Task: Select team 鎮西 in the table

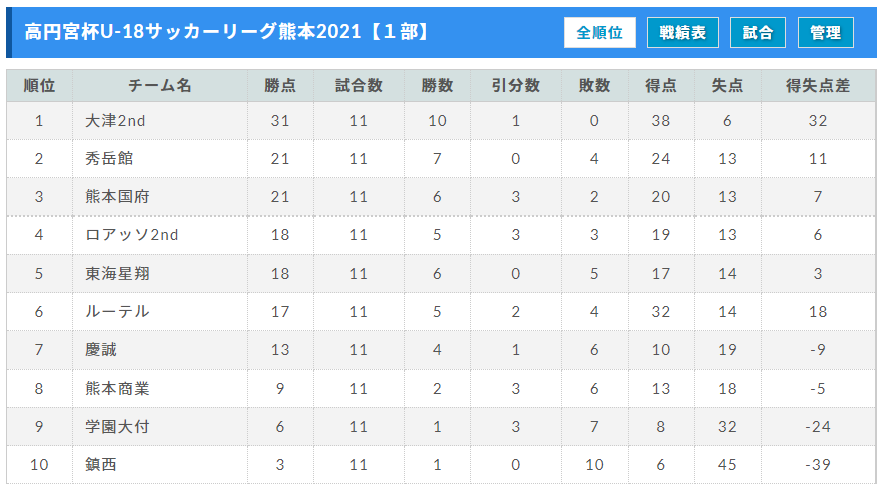Action: 101,465
